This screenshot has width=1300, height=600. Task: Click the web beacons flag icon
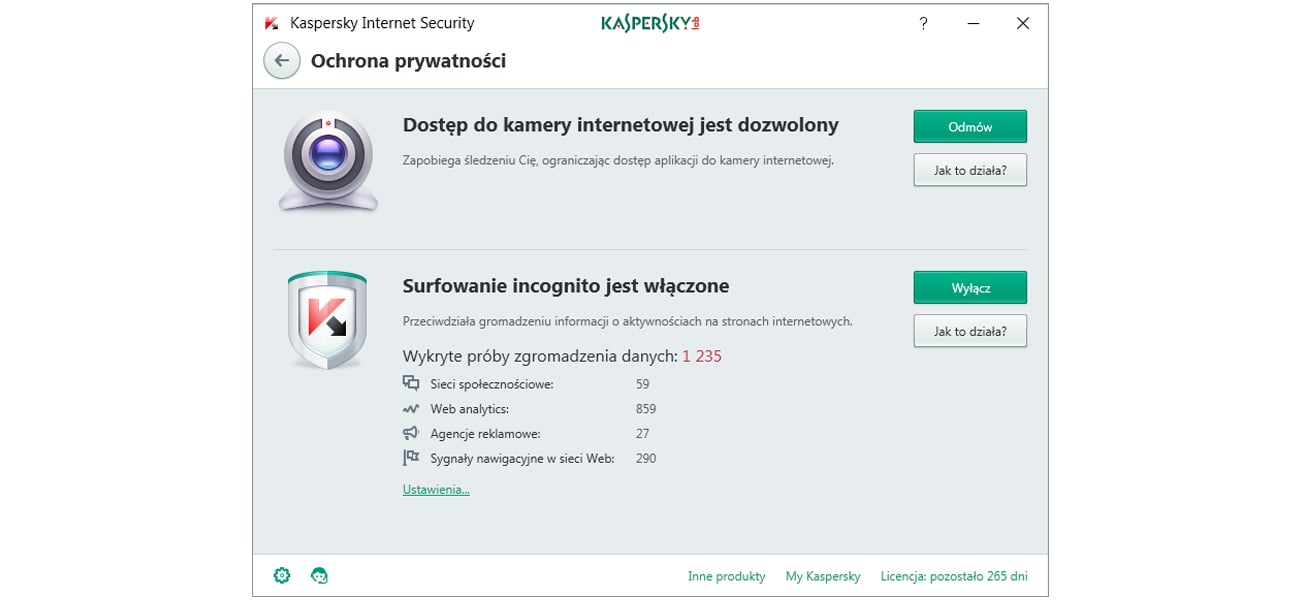[x=410, y=458]
